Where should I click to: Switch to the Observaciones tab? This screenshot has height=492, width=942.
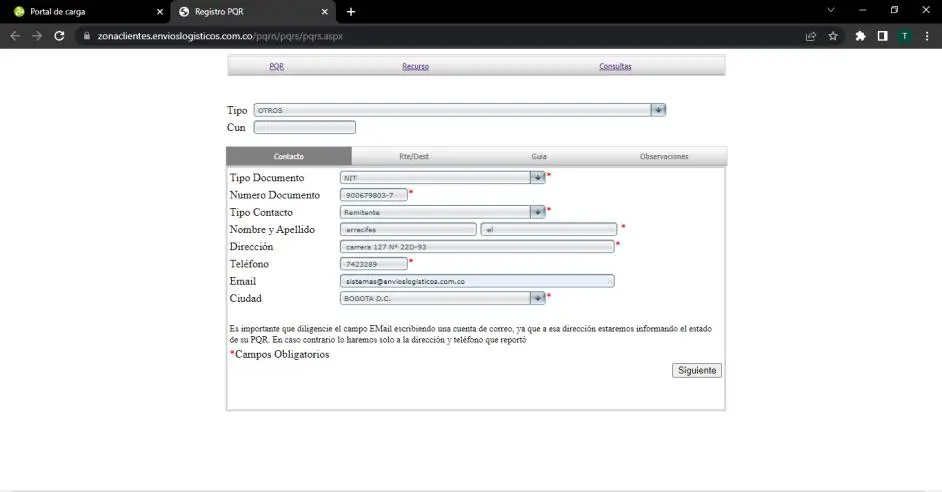pos(664,156)
